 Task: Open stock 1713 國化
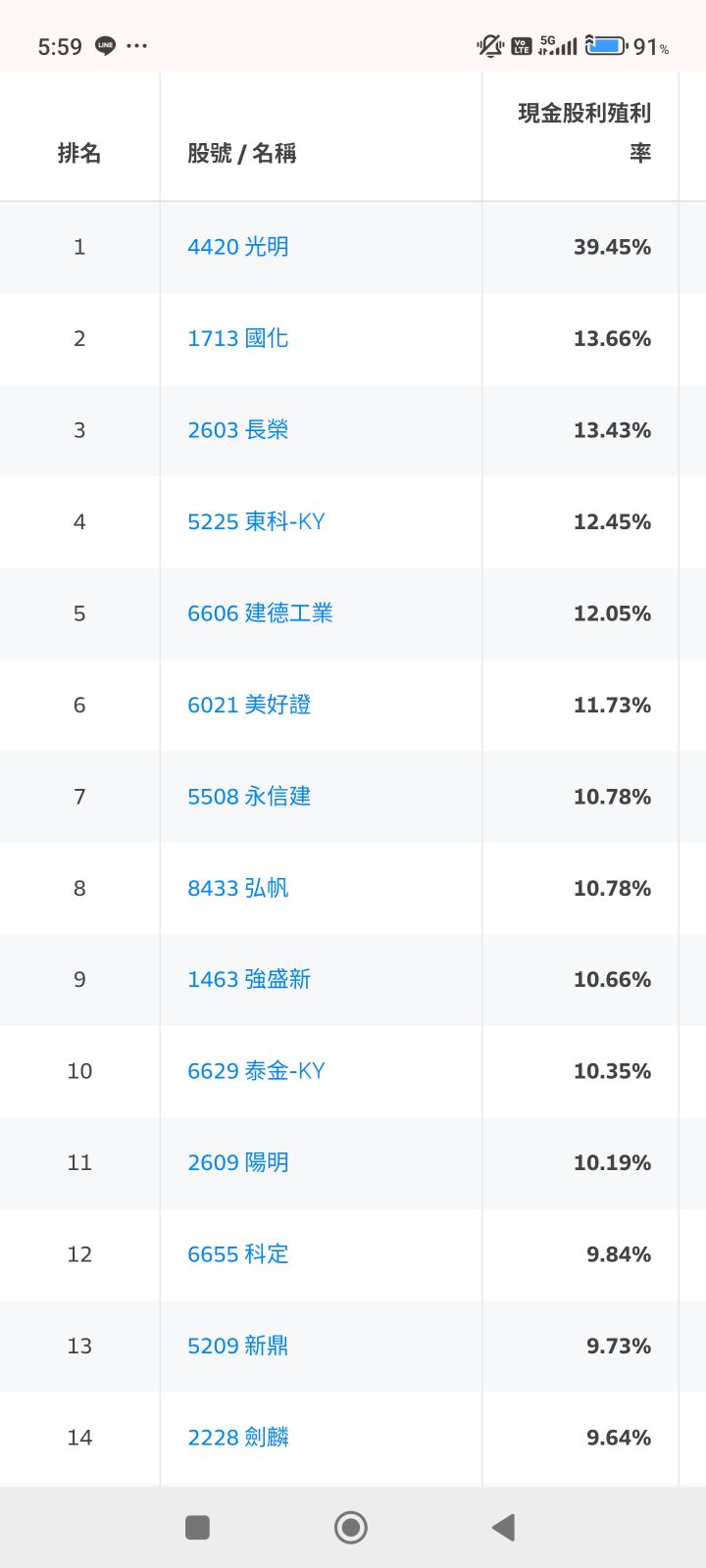coord(238,338)
